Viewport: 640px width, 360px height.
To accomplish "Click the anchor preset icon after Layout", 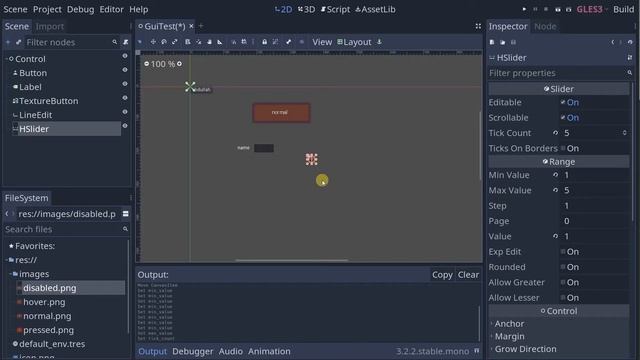I will (x=380, y=42).
